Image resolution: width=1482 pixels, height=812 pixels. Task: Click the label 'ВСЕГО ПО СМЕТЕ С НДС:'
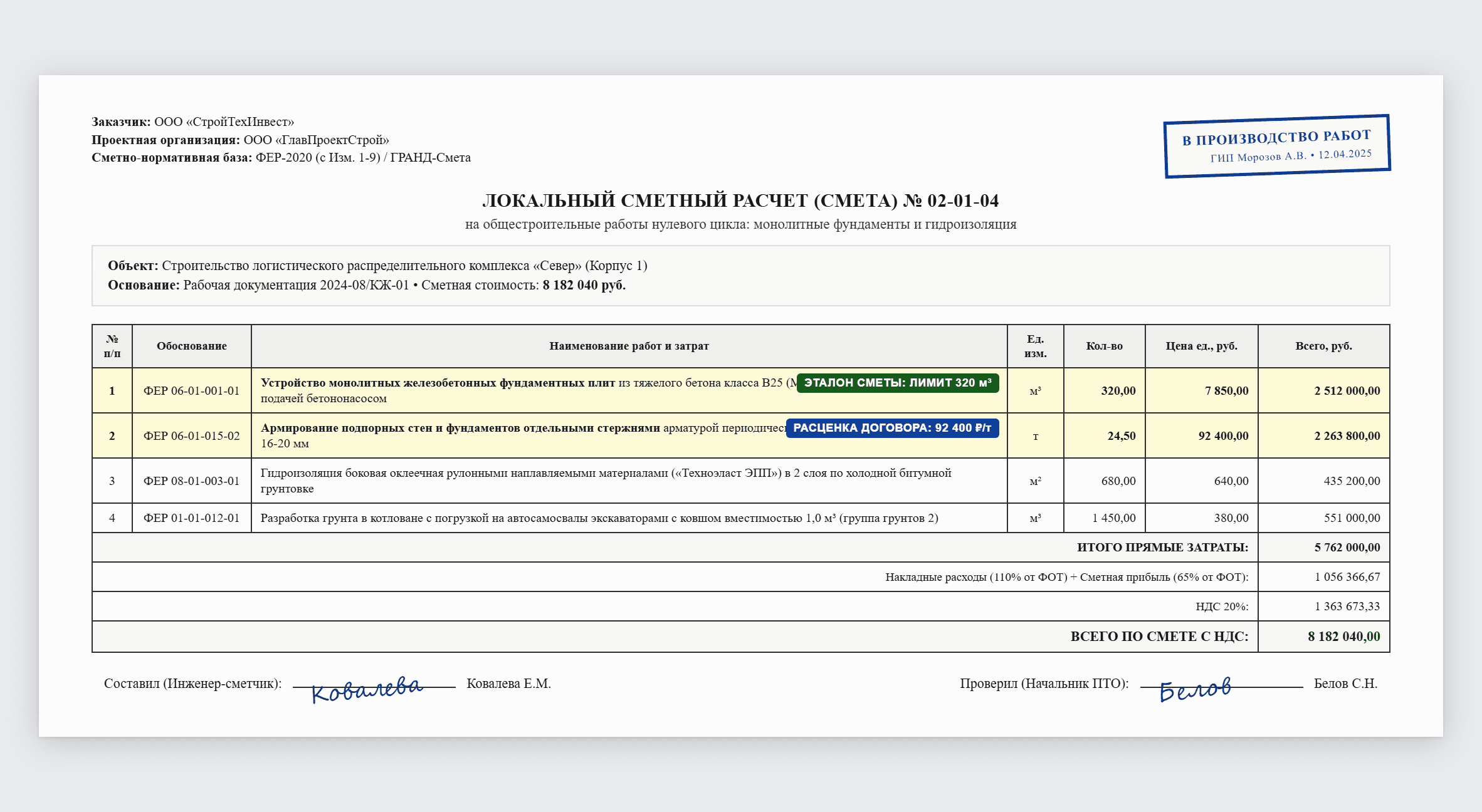pos(1159,636)
